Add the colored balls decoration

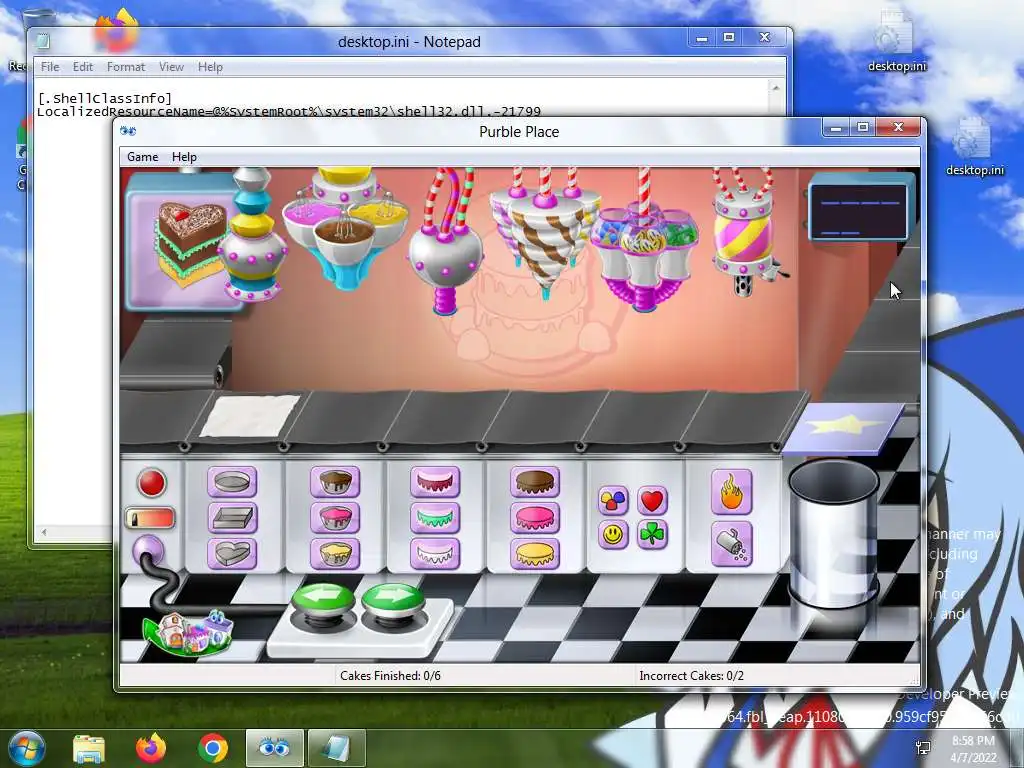613,501
